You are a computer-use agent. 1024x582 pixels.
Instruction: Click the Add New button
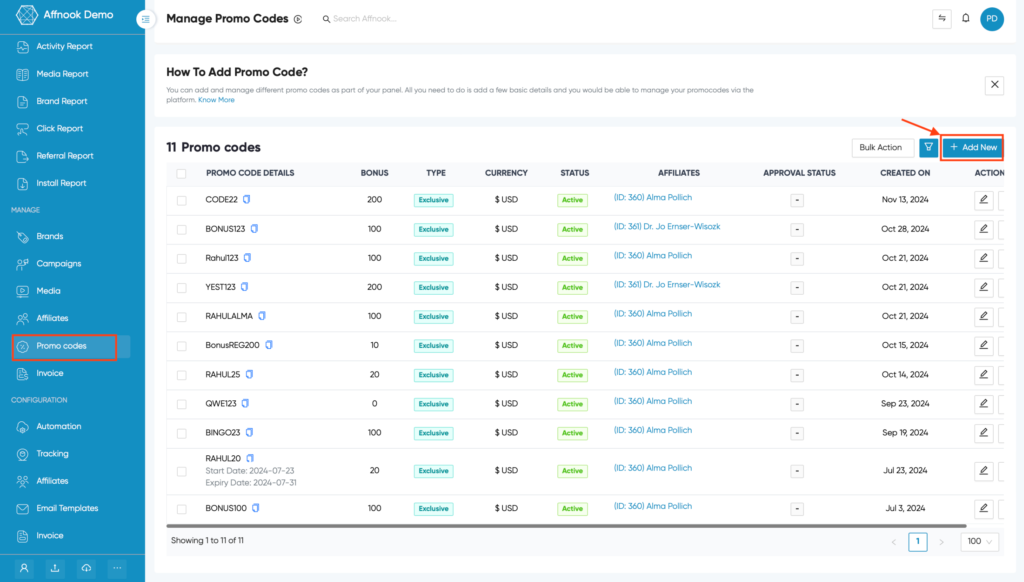click(x=971, y=146)
